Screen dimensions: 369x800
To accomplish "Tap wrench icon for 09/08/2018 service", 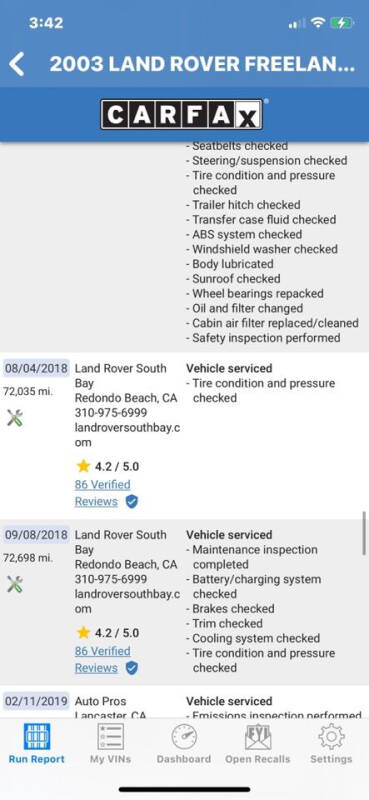I will click(x=15, y=584).
